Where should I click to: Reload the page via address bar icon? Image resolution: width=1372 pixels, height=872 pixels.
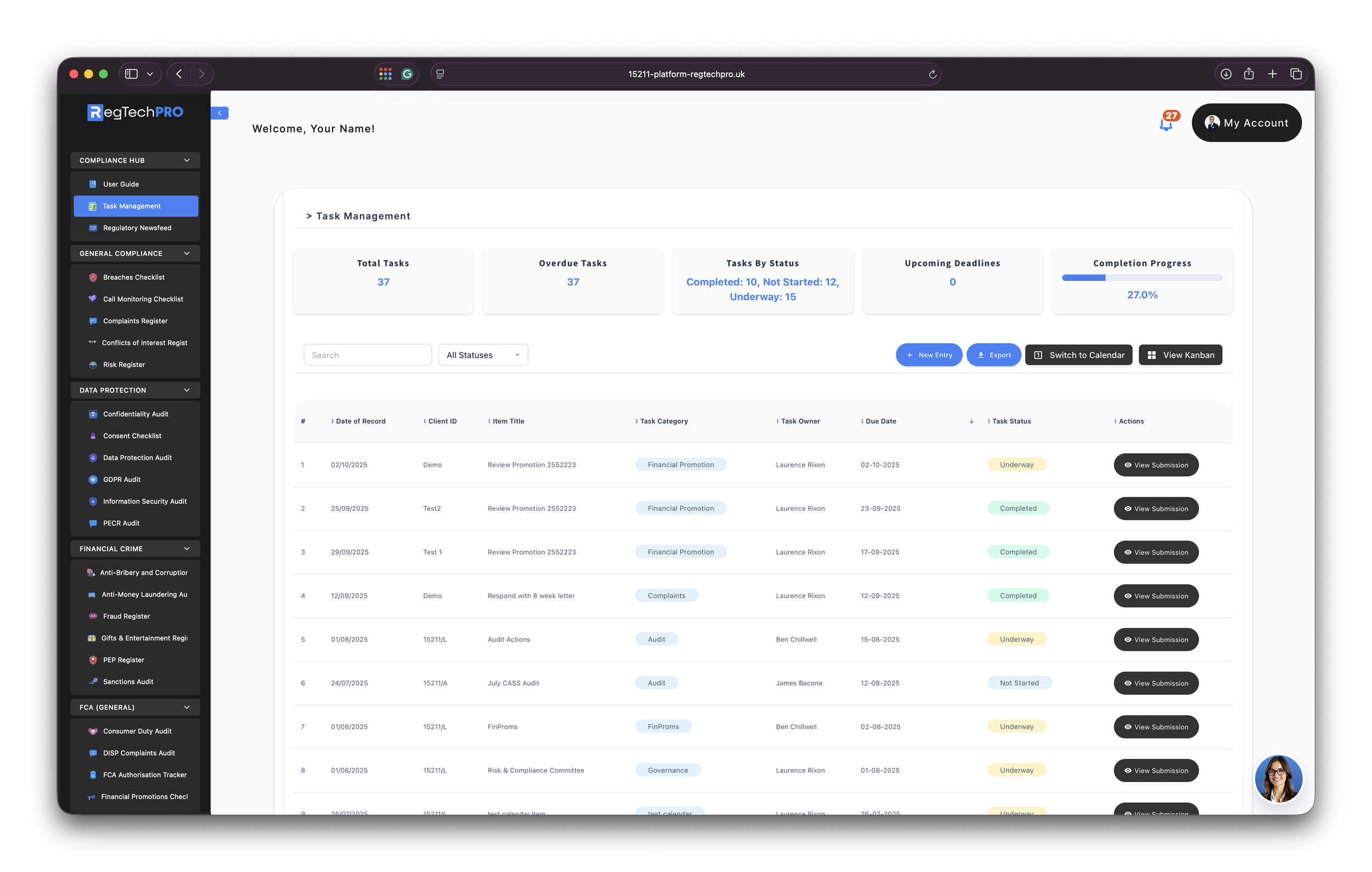(x=932, y=74)
